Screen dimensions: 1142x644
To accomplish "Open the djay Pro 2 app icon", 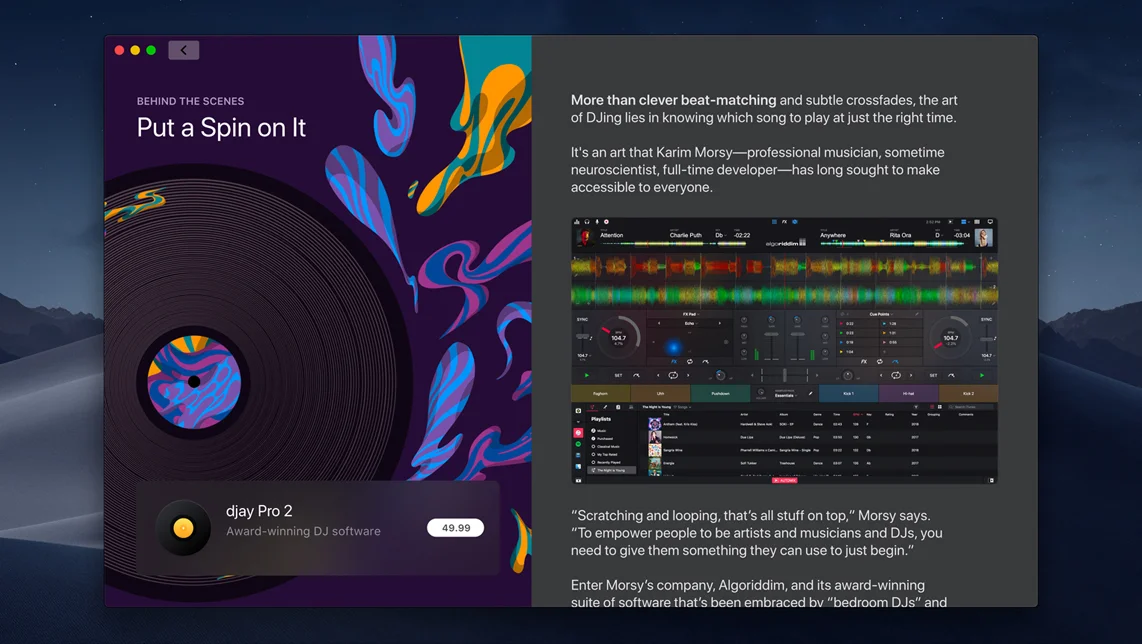I will point(183,527).
